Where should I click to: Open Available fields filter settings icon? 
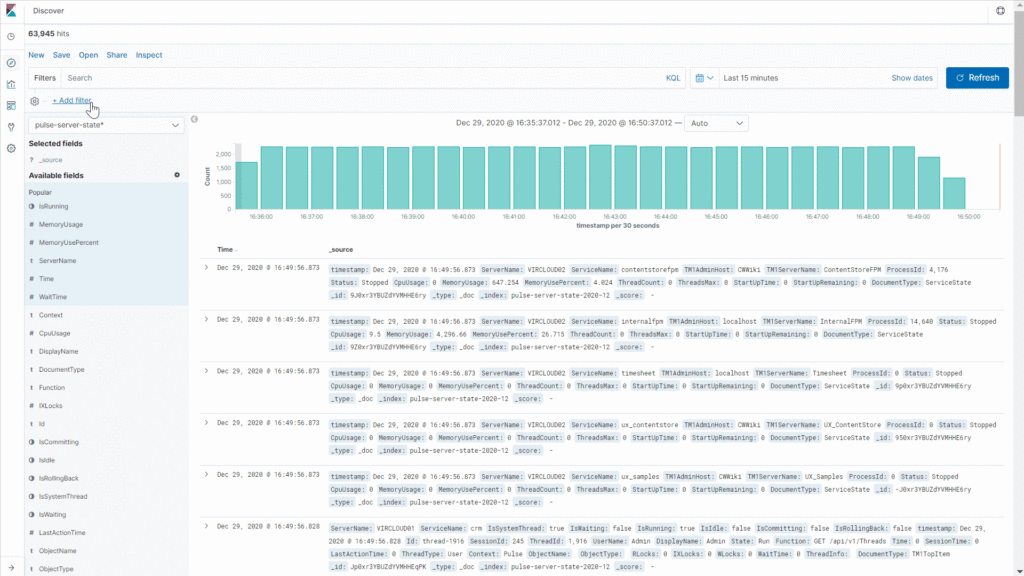(177, 175)
